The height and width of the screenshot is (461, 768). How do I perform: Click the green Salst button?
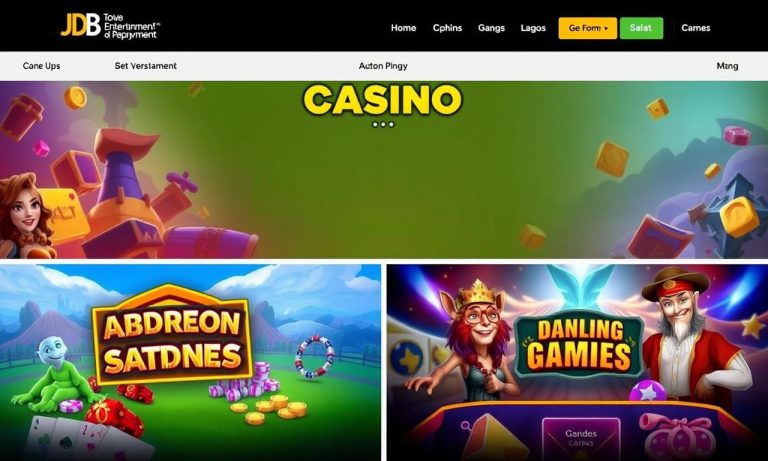click(x=641, y=28)
